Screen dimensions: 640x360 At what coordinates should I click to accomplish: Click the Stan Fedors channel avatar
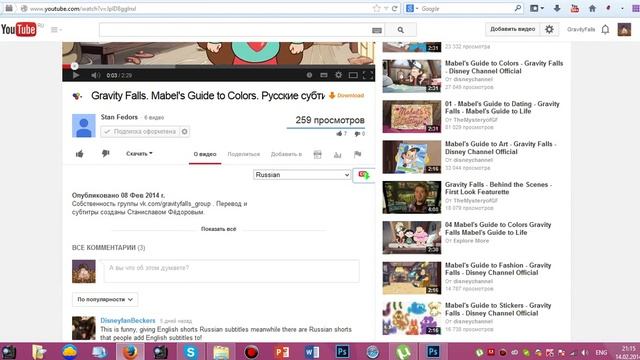84,126
